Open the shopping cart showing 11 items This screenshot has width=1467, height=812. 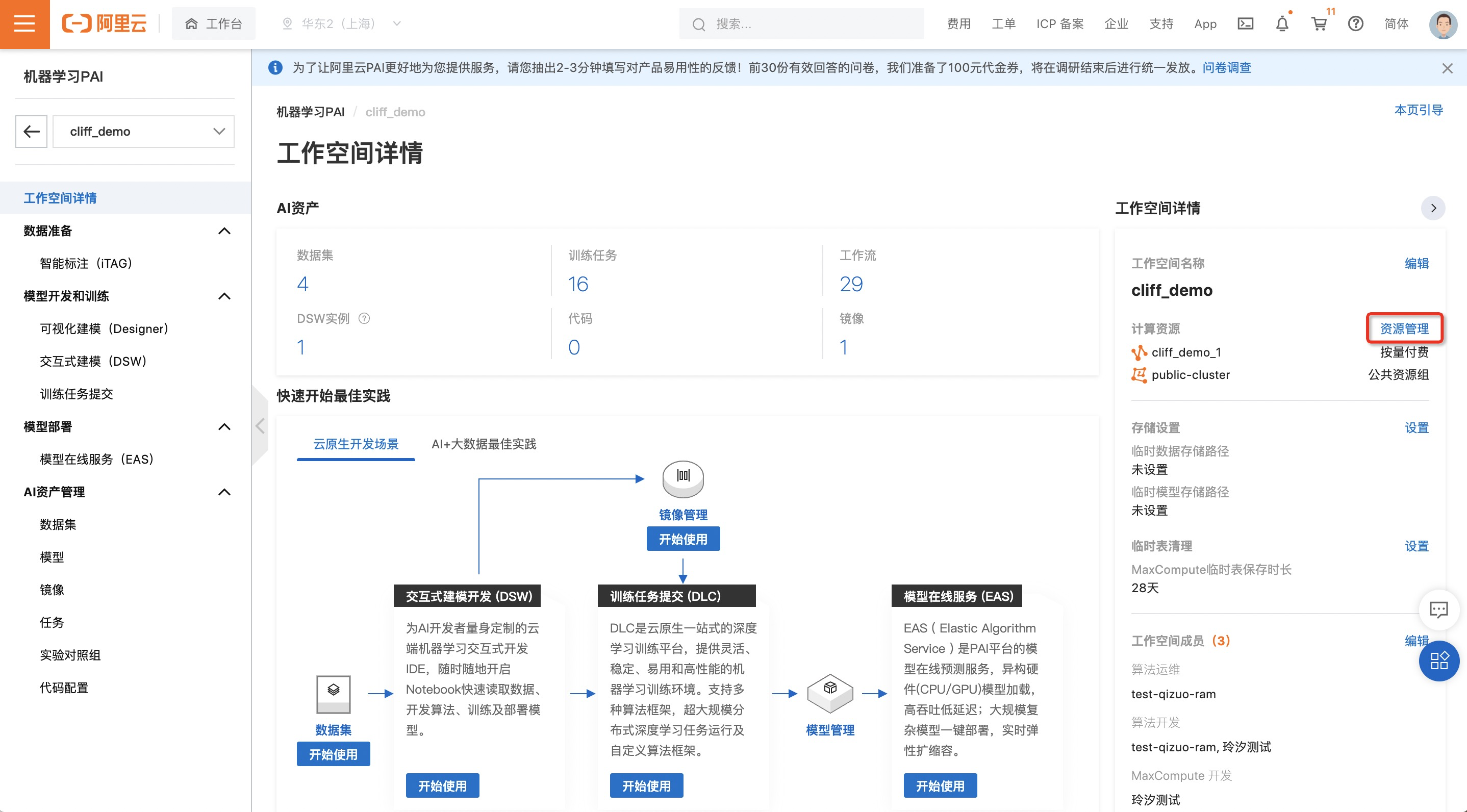tap(1320, 23)
